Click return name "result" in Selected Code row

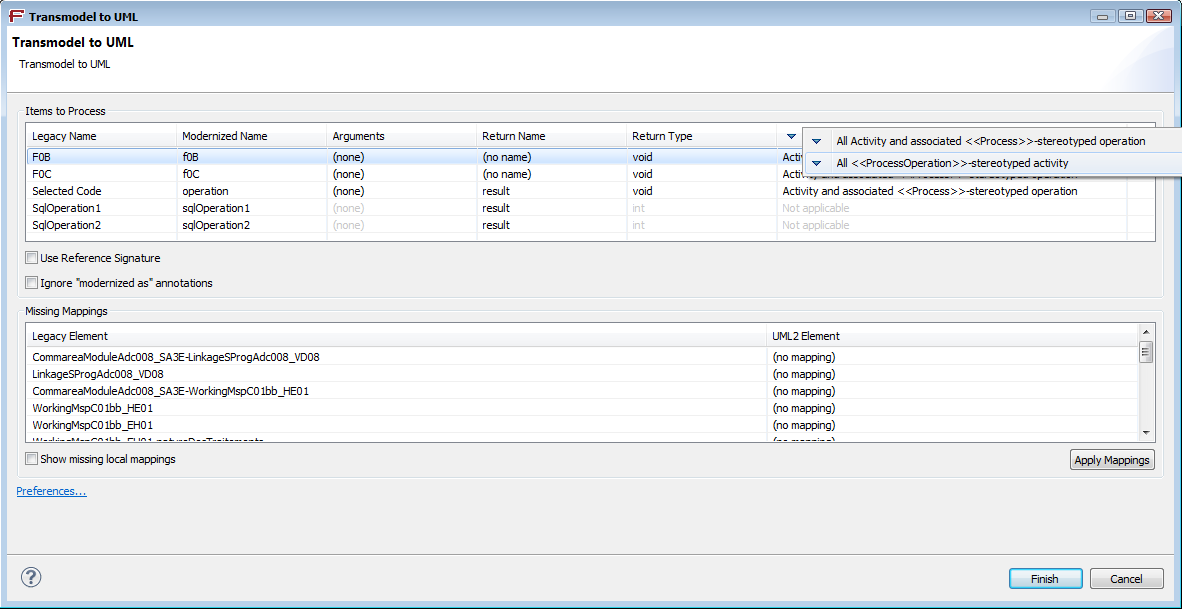click(551, 191)
